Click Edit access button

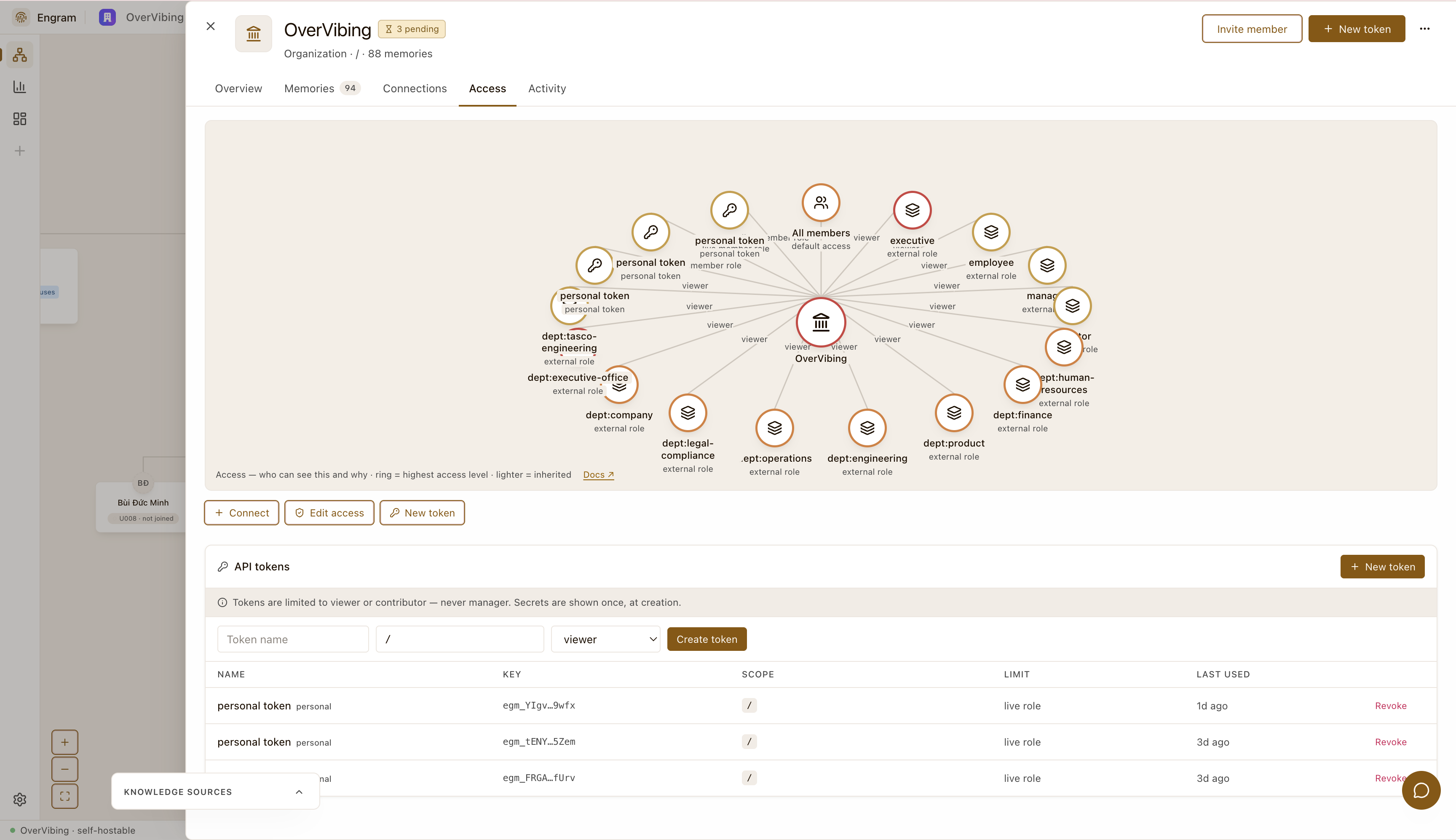point(329,513)
